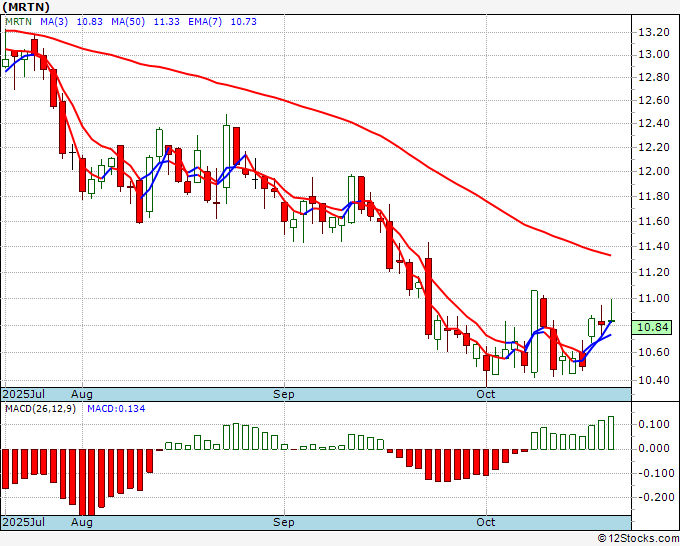
Task: Click the 12.40 price axis label
Action: click(x=654, y=124)
